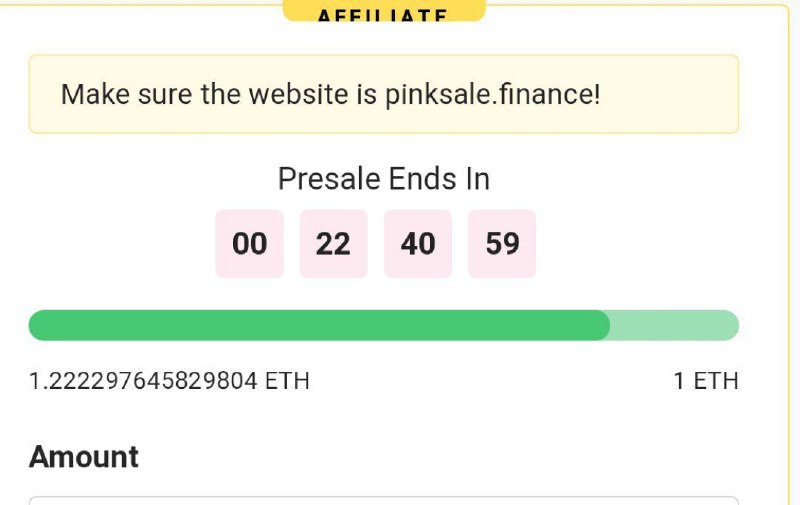Screen dimensions: 800x505
Task: Click the "pinksale.finance!" text in the banner
Action: point(493,95)
